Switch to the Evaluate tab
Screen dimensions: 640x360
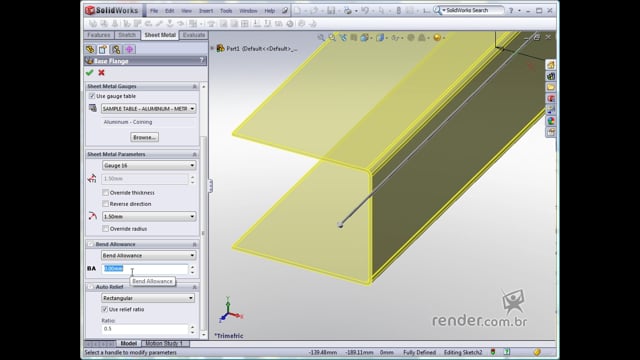click(194, 35)
